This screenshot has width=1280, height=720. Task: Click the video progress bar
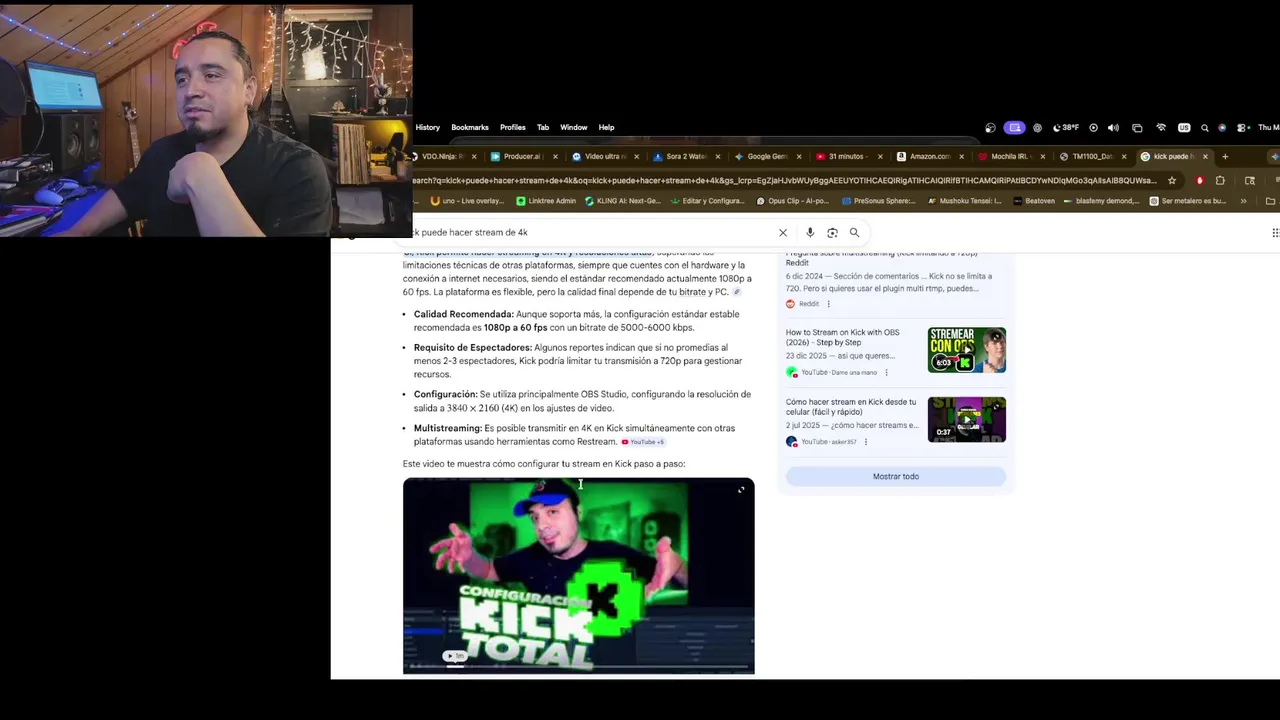point(579,665)
